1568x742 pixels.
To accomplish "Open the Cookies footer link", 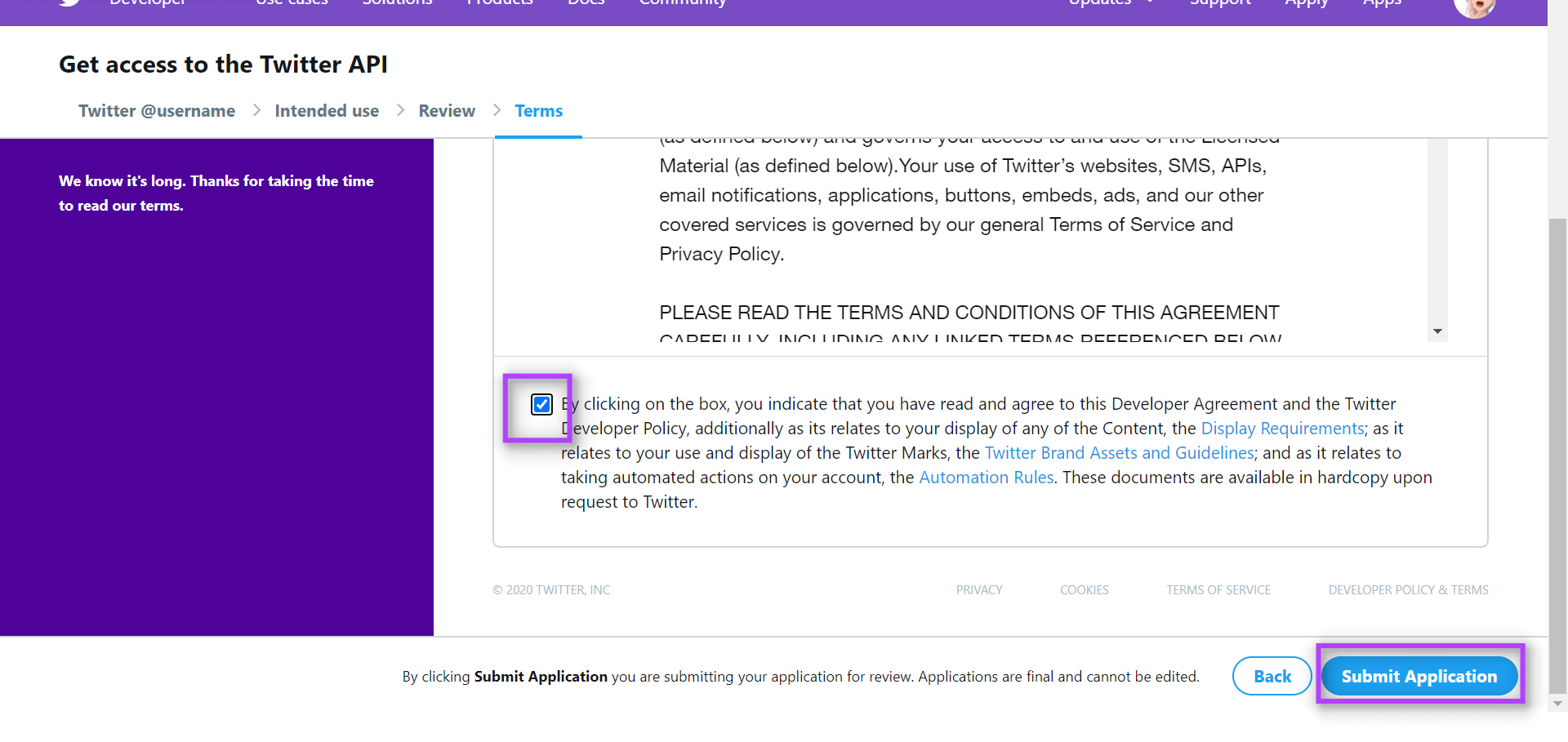I will (x=1085, y=590).
